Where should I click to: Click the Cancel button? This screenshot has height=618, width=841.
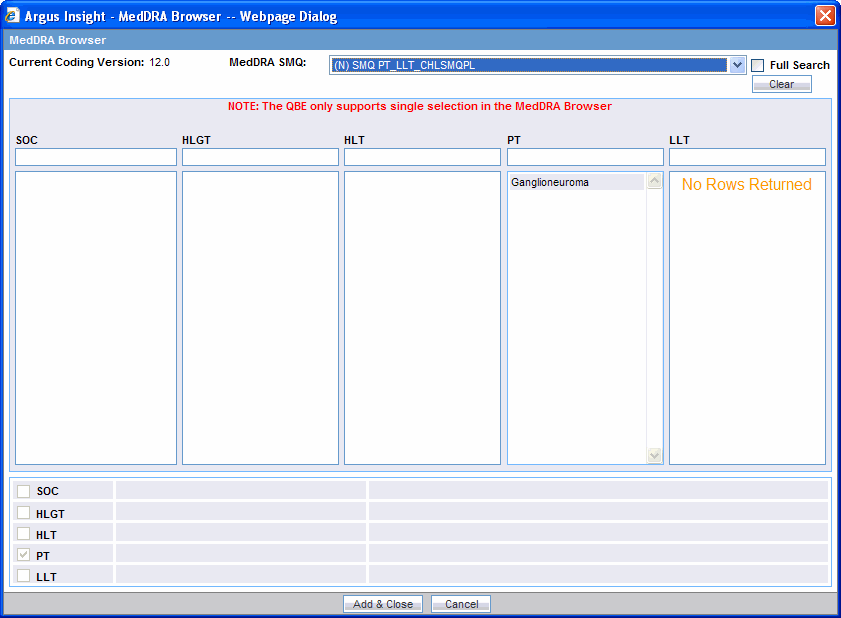tap(461, 604)
